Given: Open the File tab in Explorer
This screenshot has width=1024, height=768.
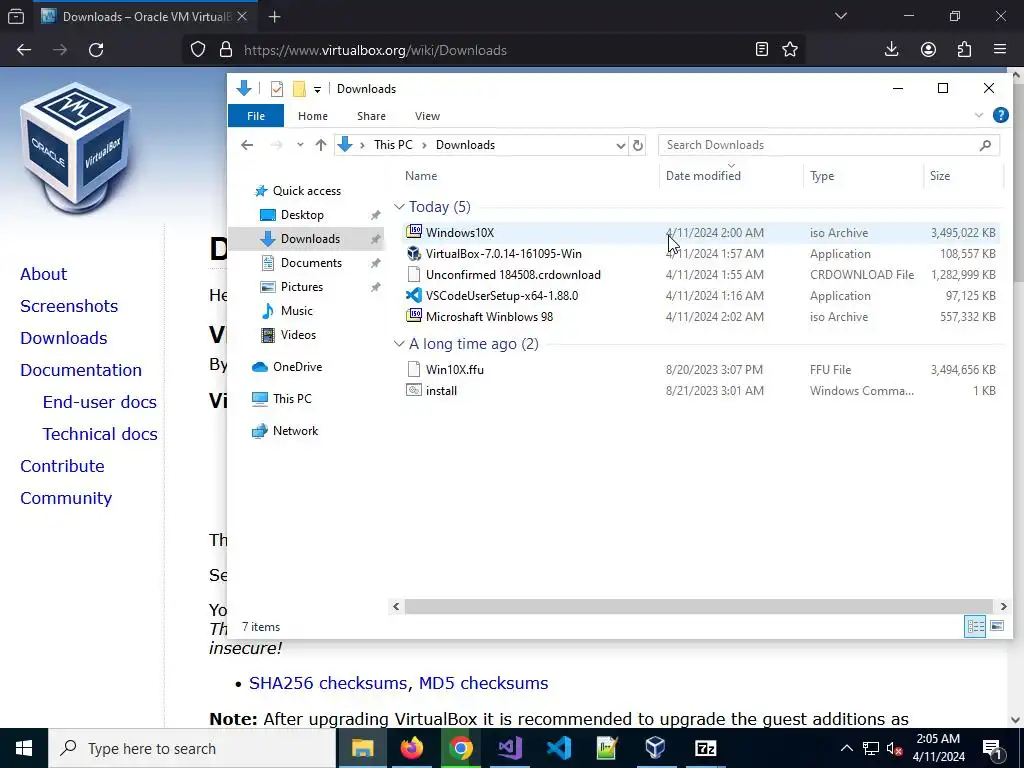Looking at the screenshot, I should (256, 116).
